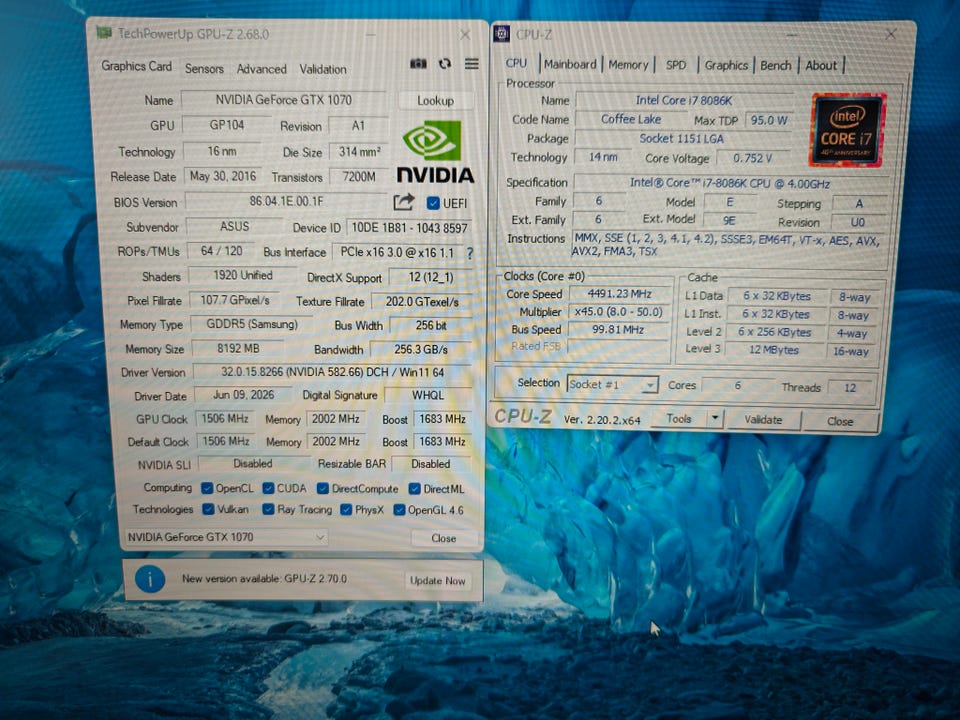The image size is (960, 720).
Task: Click the BIOS Version field 86.04.1E.00.1F
Action: click(x=287, y=201)
